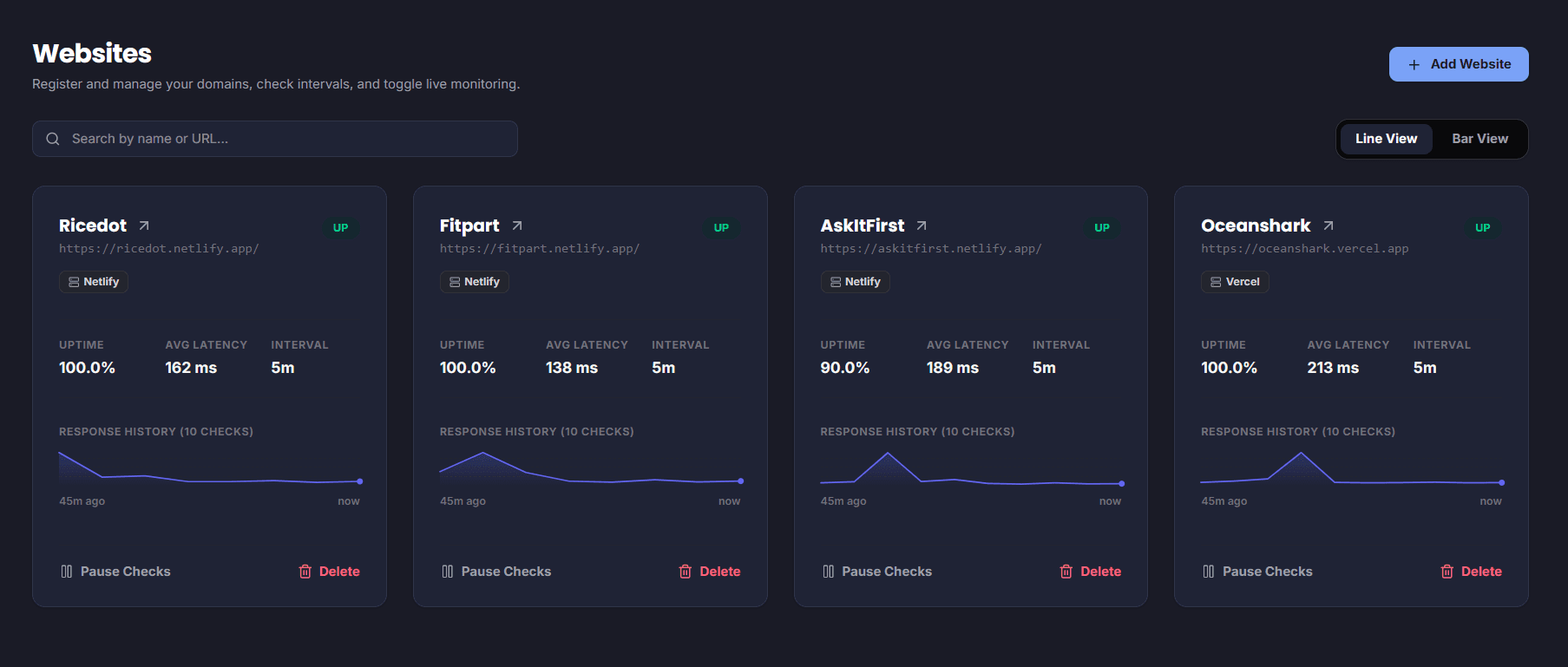1568x667 pixels.
Task: Delete text on AskItFirst card
Action: coord(1101,572)
